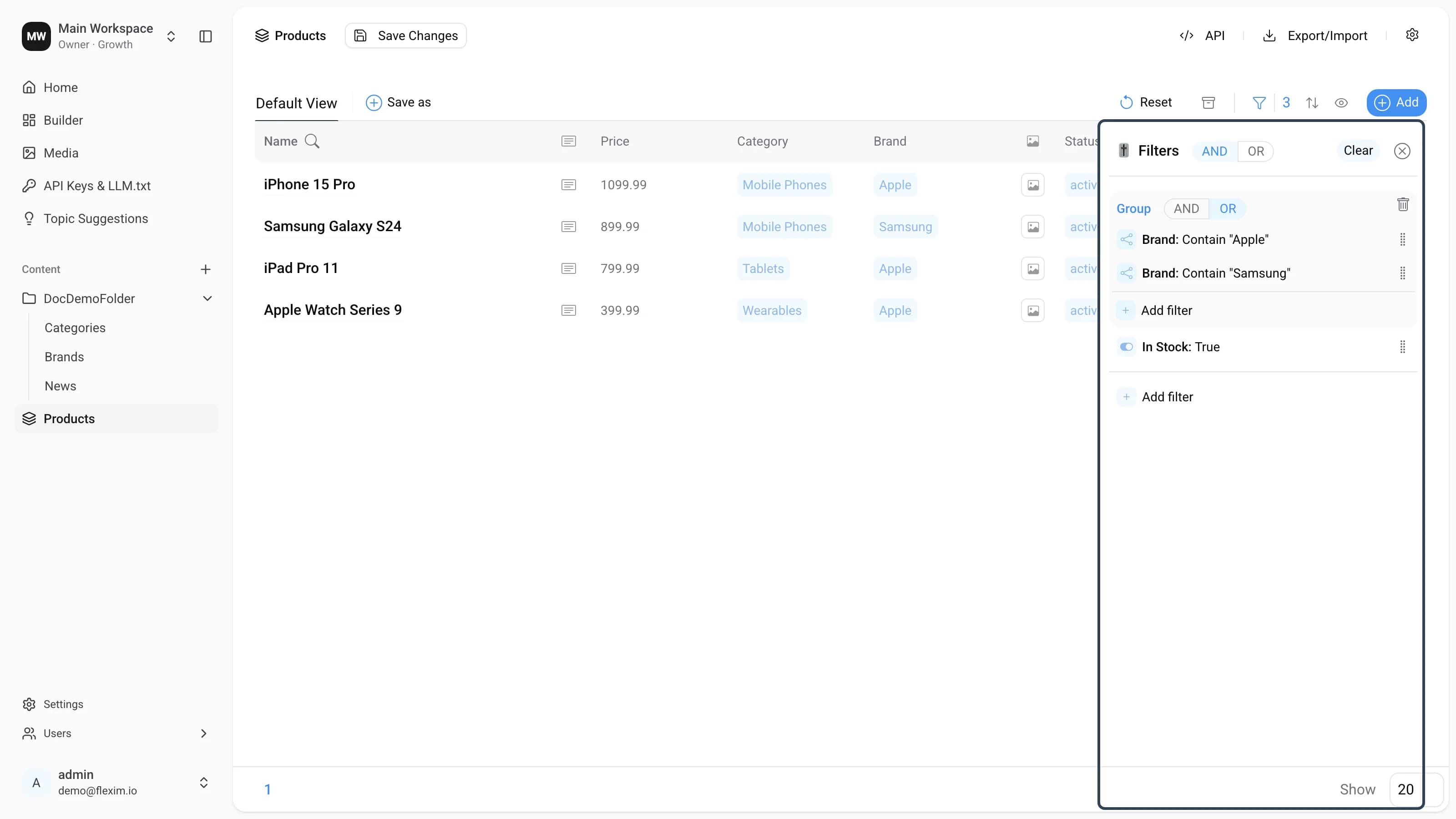
Task: Open description icon for Apple Watch Series 9
Action: [569, 310]
